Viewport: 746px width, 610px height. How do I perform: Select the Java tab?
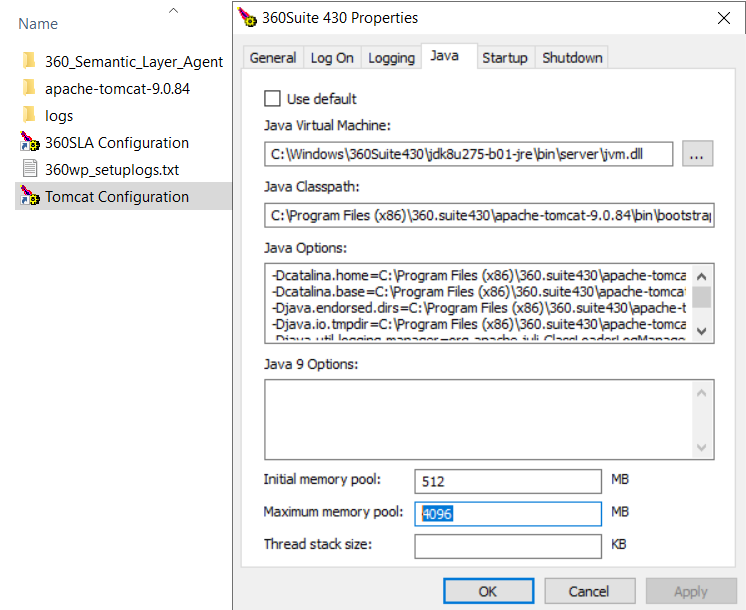click(449, 56)
